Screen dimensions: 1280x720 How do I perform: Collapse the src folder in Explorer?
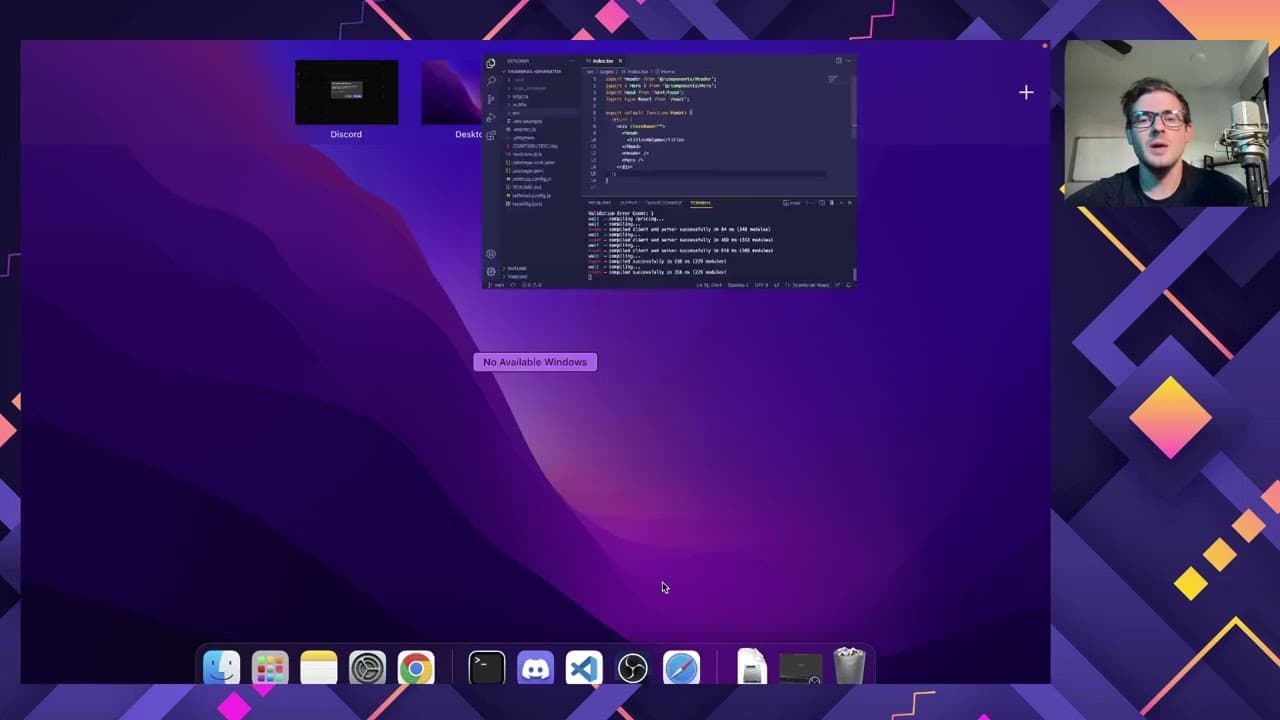[x=517, y=113]
